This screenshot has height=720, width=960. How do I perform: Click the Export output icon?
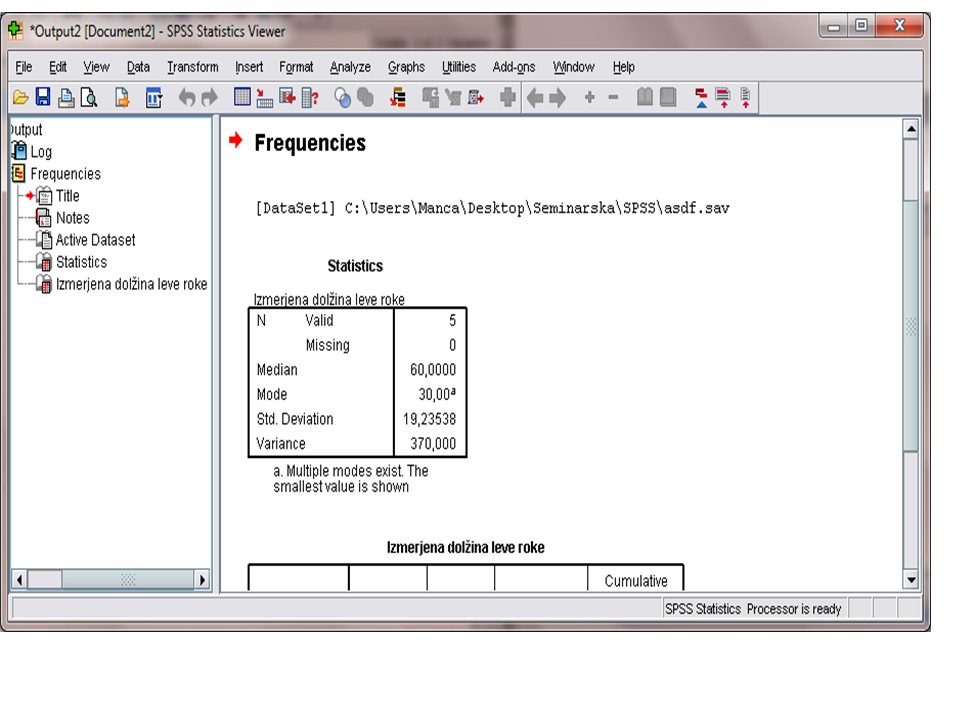(x=122, y=97)
